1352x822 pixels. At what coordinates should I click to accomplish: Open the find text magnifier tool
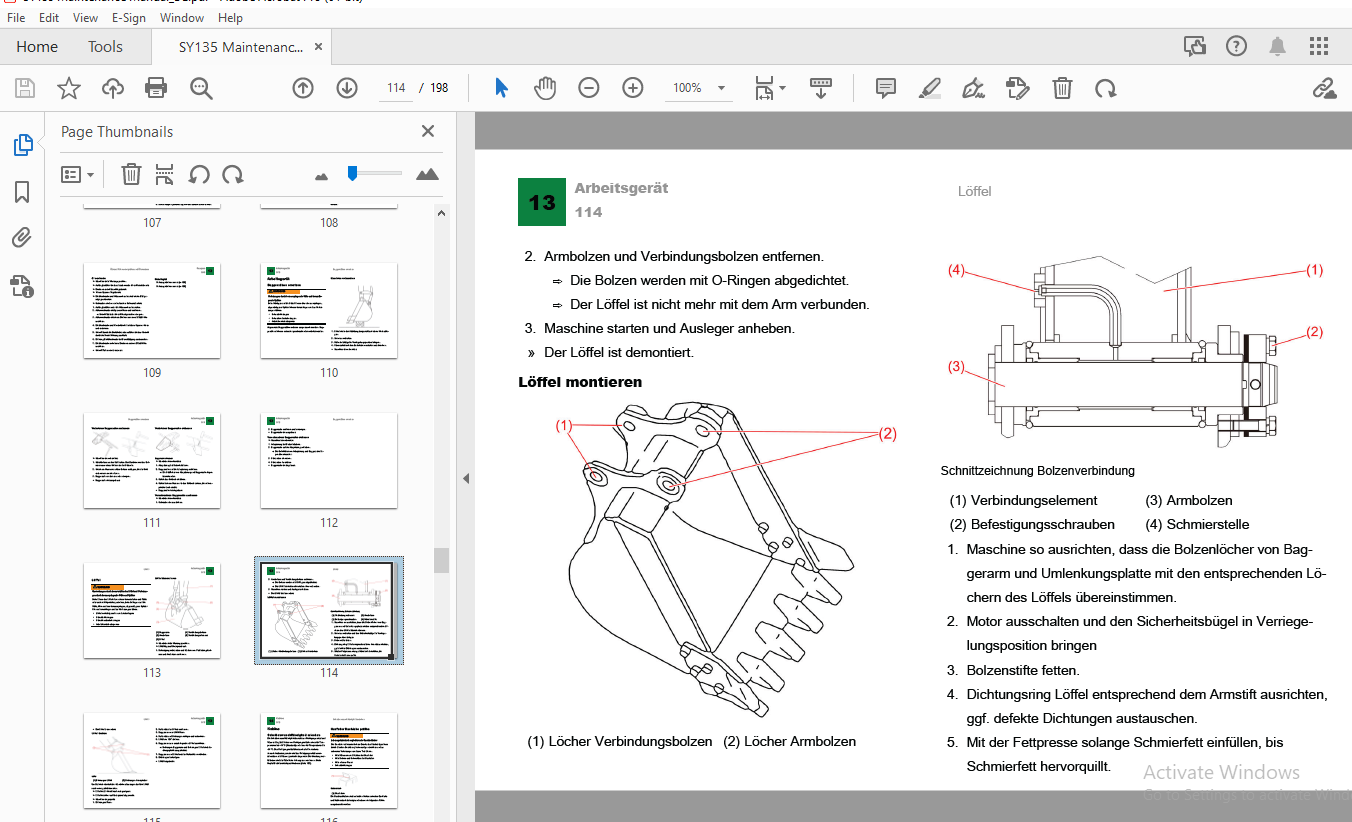(x=202, y=88)
